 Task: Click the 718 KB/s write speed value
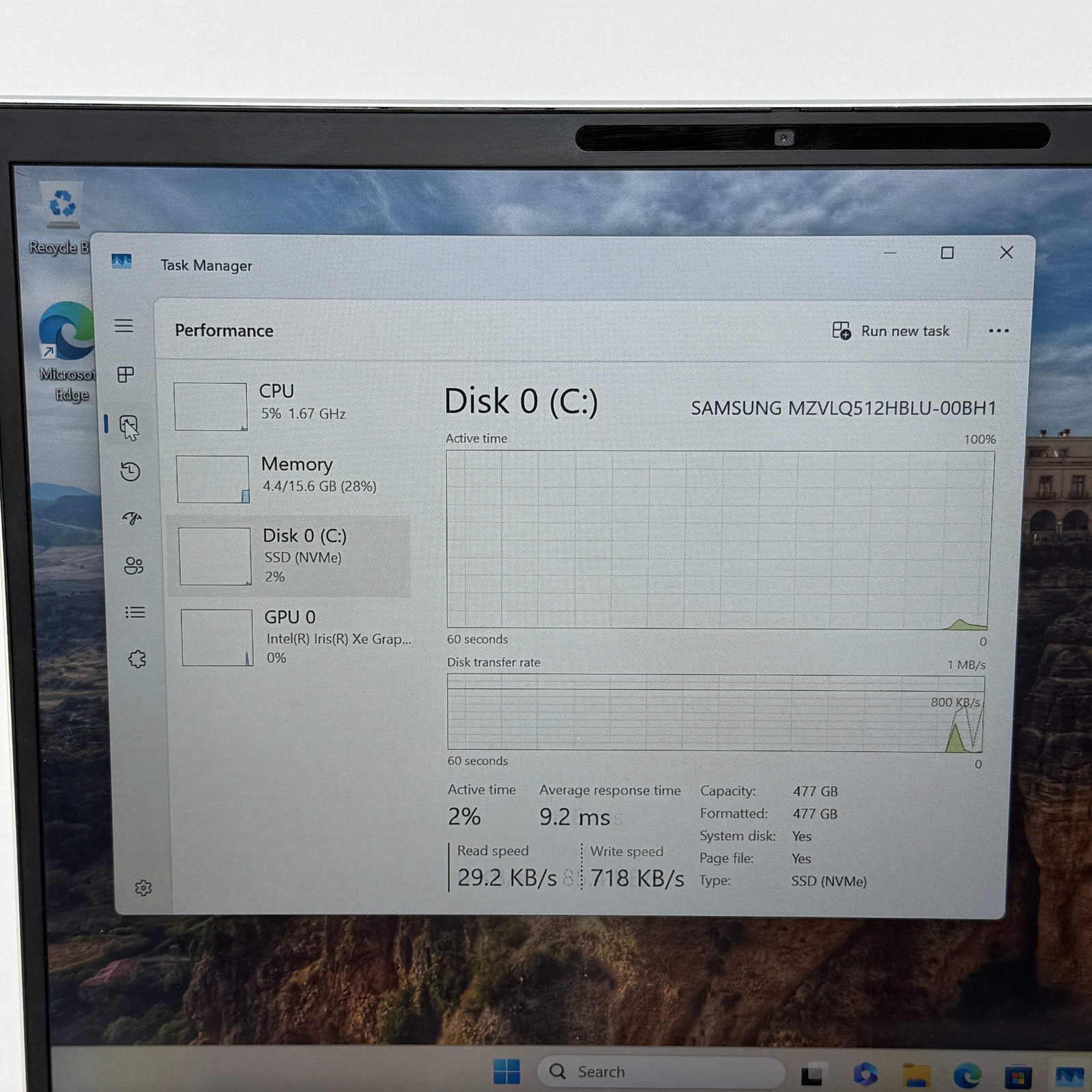[637, 878]
